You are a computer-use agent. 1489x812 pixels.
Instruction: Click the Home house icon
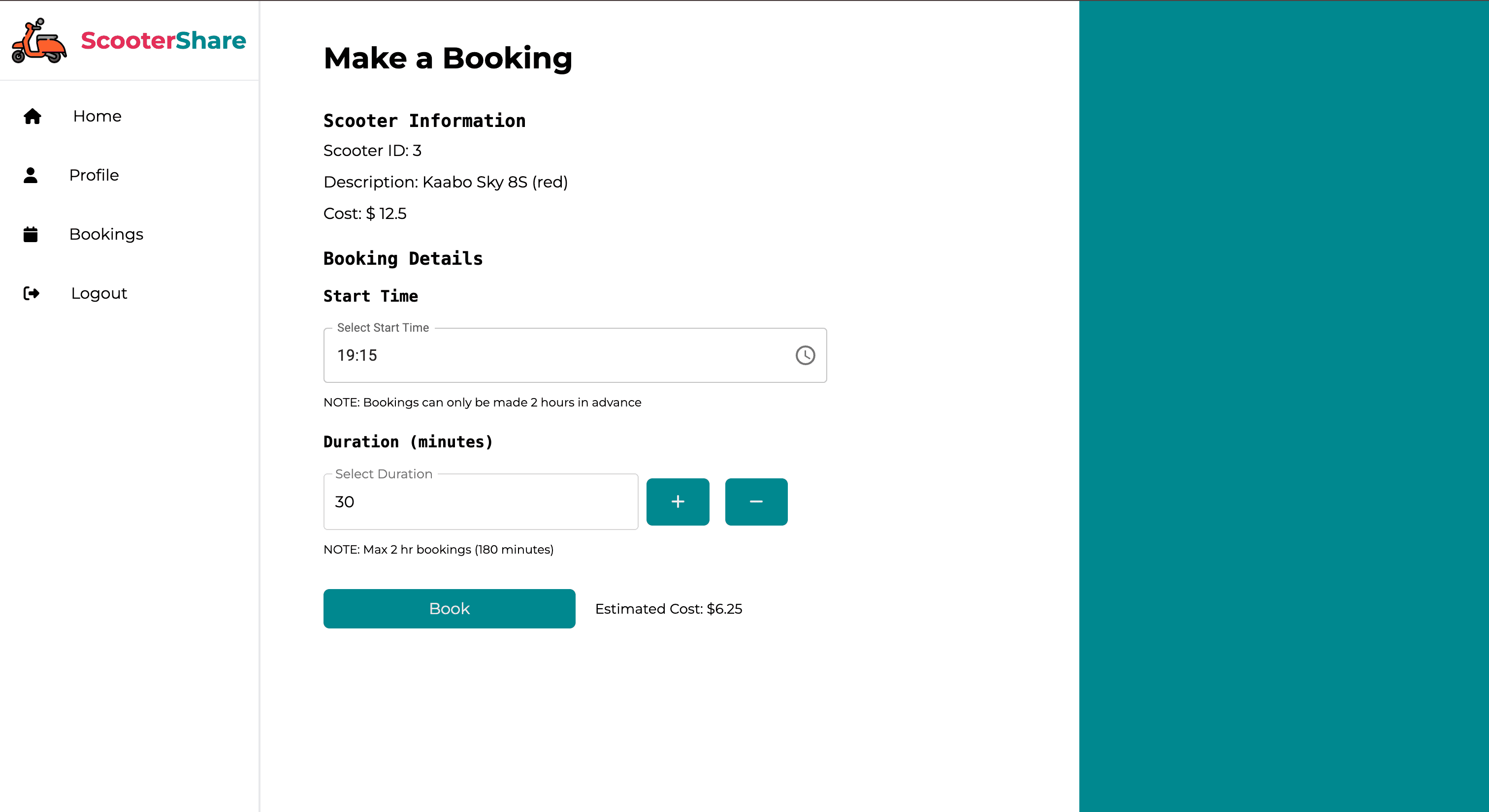tap(32, 116)
